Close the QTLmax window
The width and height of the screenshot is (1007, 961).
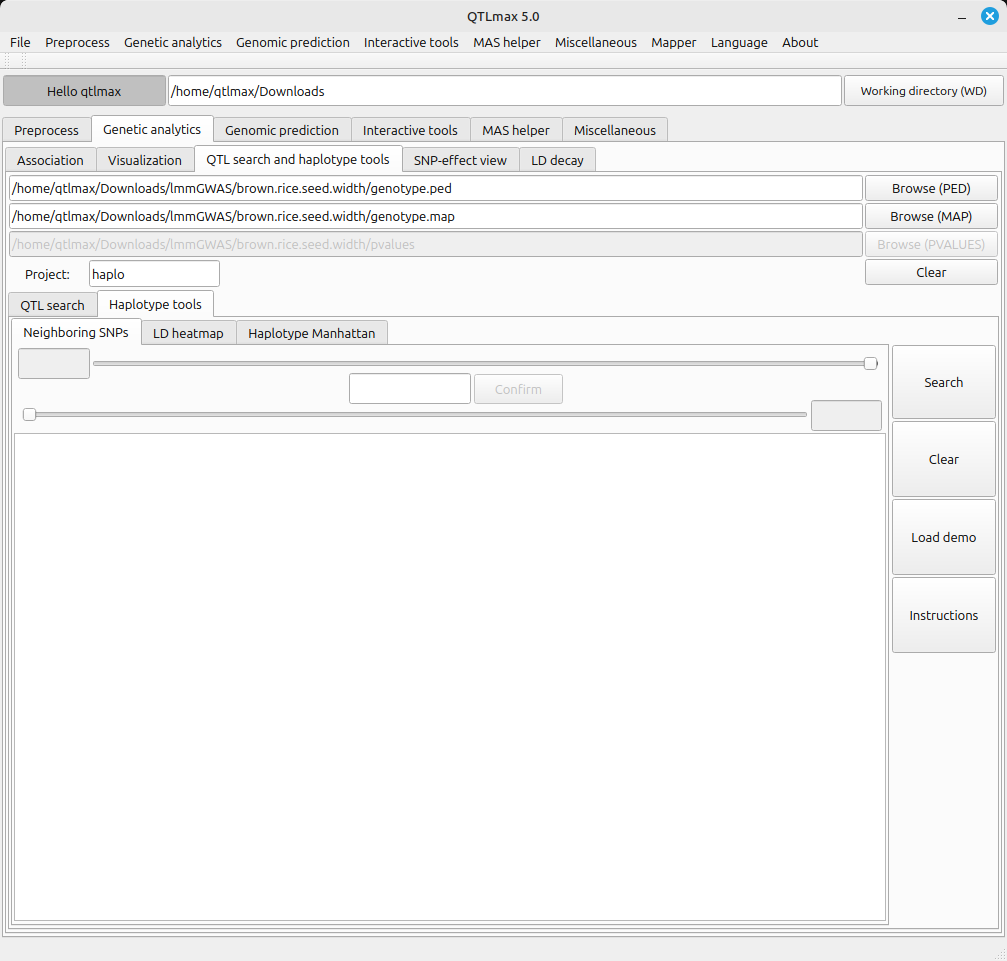tap(989, 16)
